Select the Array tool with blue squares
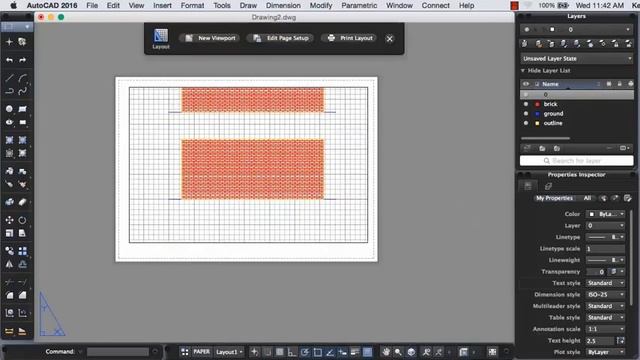This screenshot has width=640, height=360. pos(23,251)
